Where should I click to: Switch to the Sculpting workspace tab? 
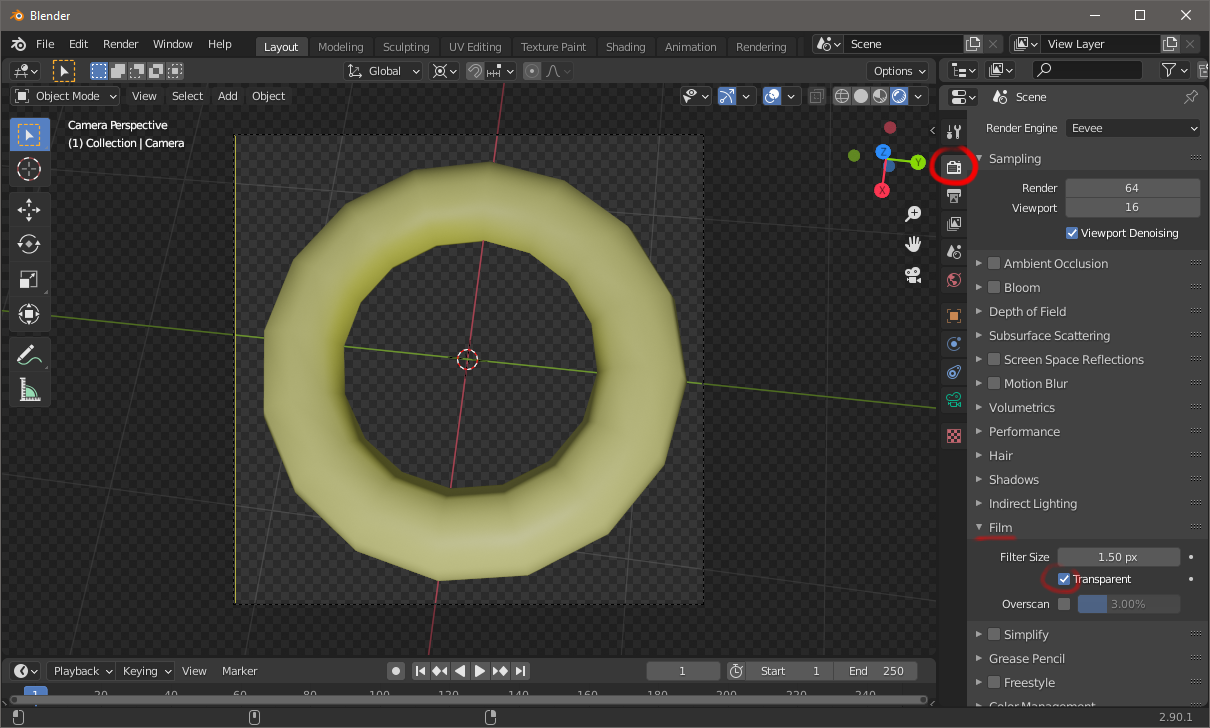pyautogui.click(x=406, y=47)
